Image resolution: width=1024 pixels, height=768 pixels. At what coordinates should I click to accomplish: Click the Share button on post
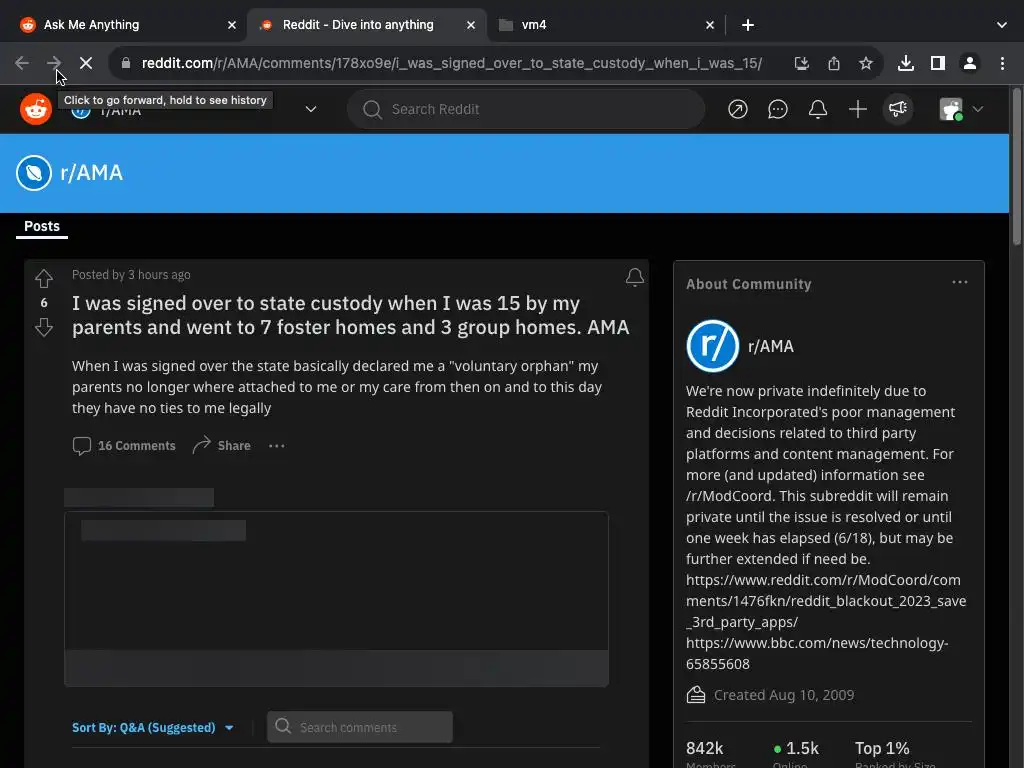(221, 445)
